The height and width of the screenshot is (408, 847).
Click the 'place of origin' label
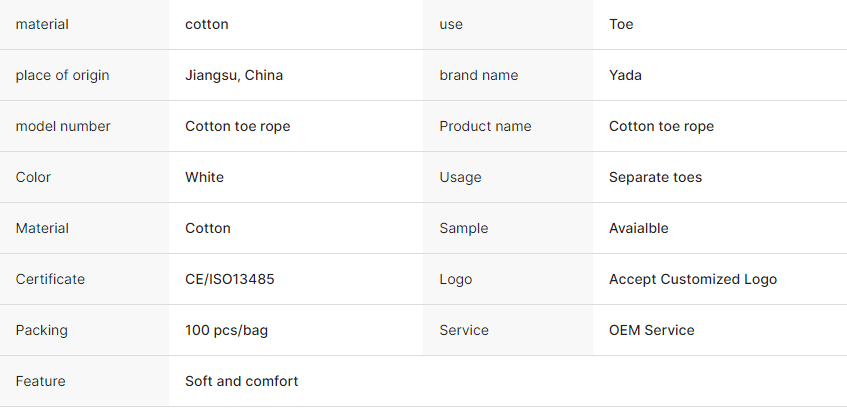point(62,75)
